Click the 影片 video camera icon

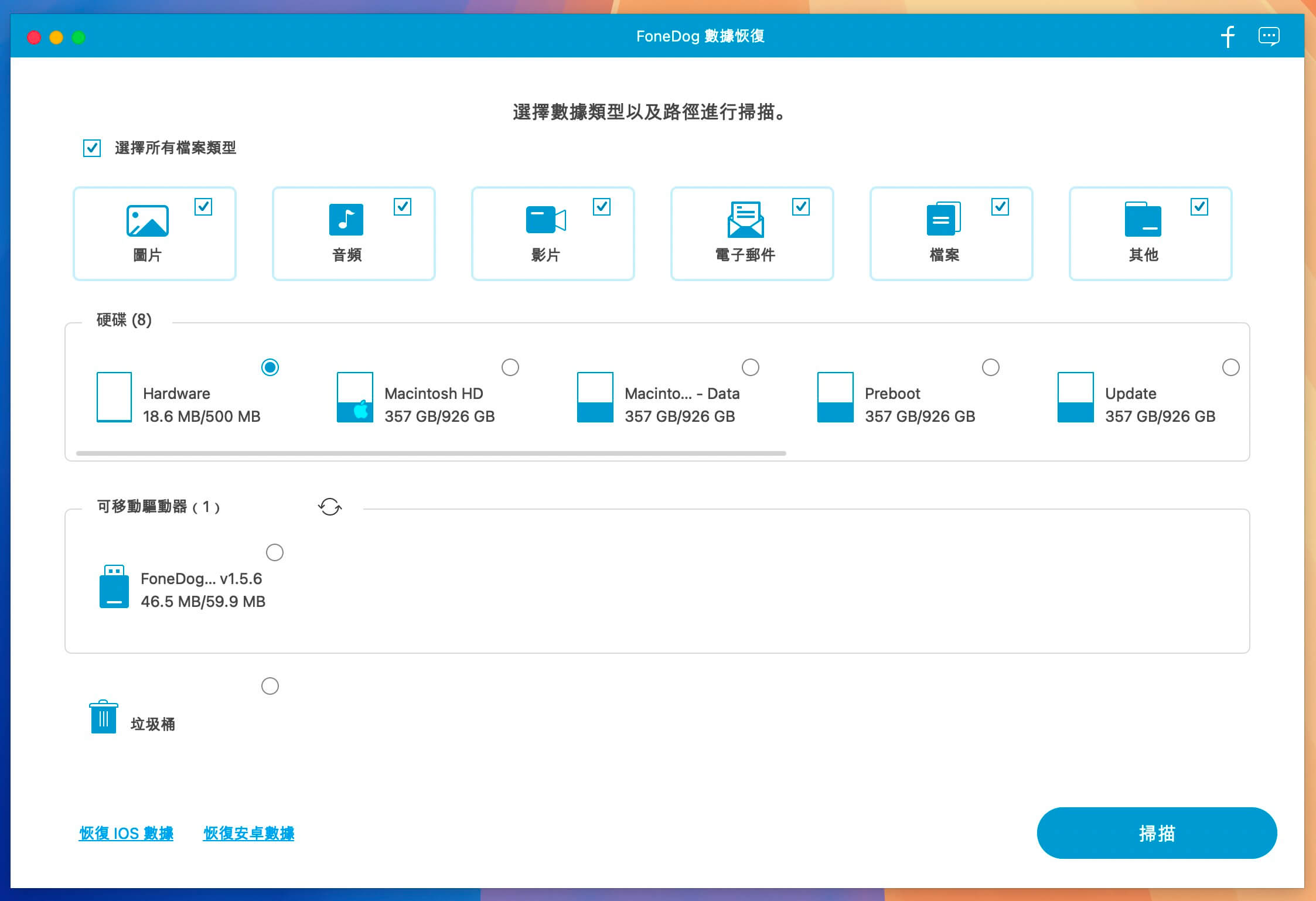click(x=546, y=220)
